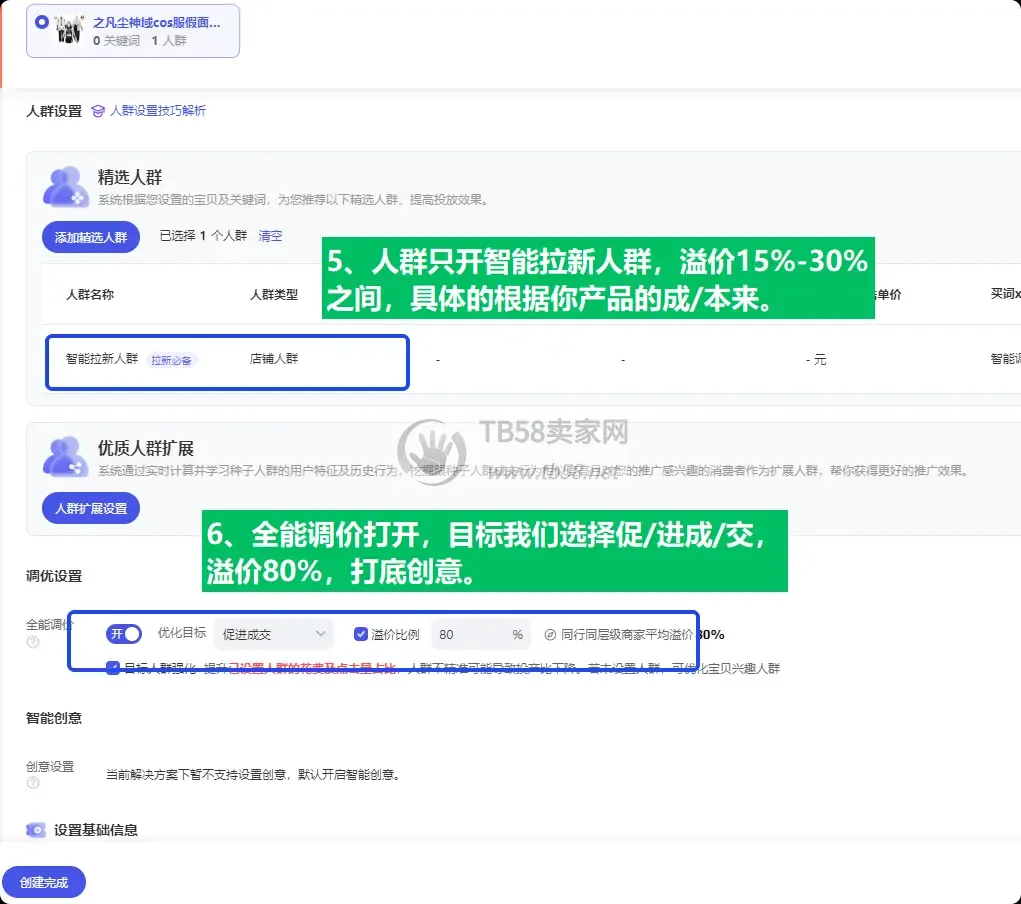The width and height of the screenshot is (1021, 904).
Task: Toggle the 目标人群强化 checkbox
Action: [x=113, y=668]
